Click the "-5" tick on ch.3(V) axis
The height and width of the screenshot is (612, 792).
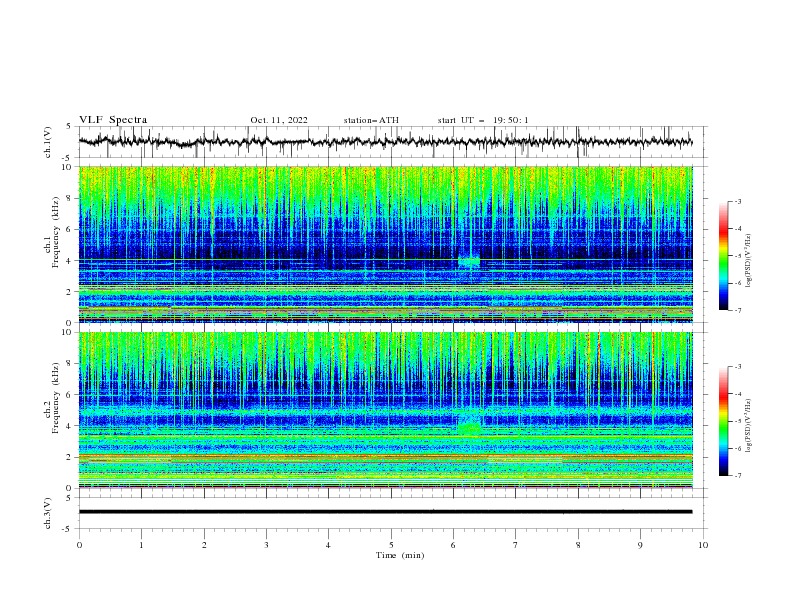[68, 529]
